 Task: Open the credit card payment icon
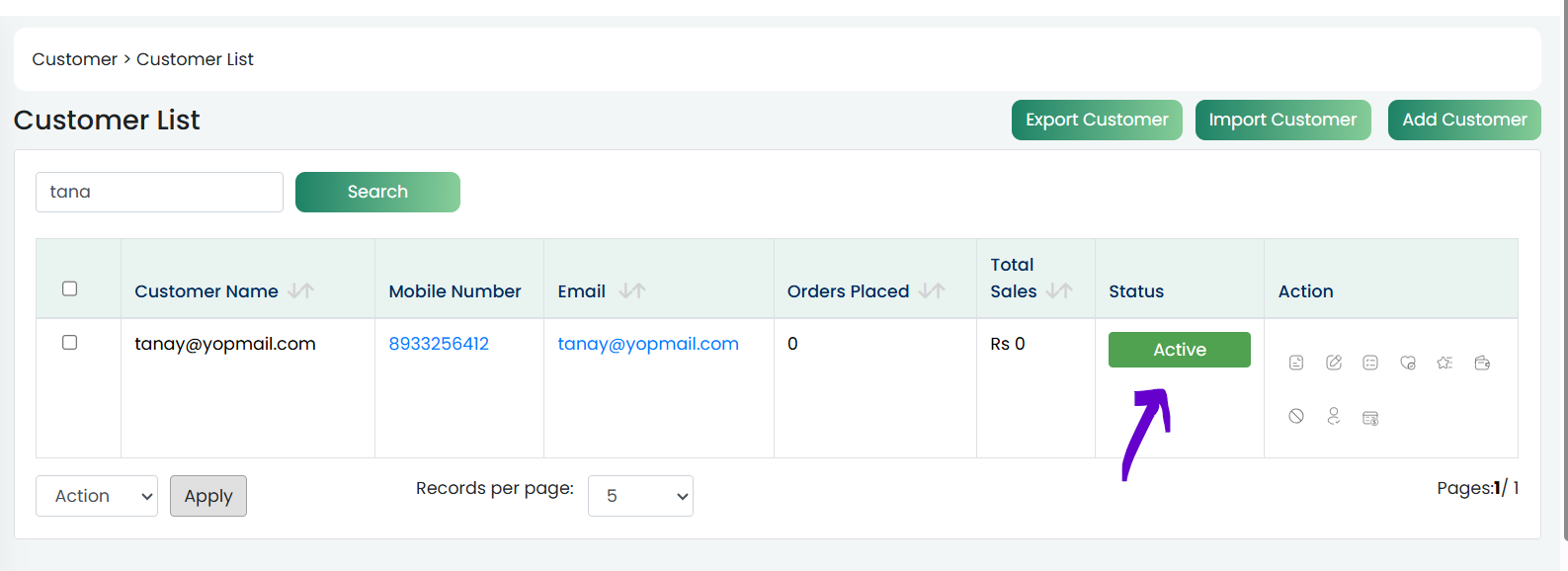pos(1370,418)
